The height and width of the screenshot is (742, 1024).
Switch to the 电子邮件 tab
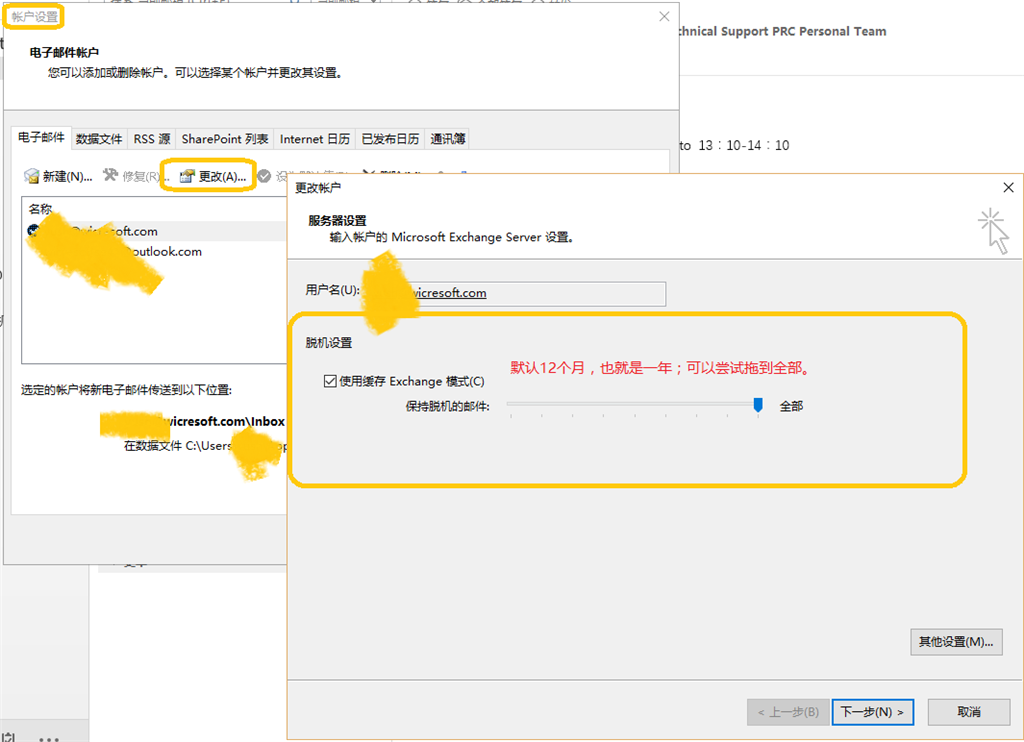pyautogui.click(x=41, y=137)
